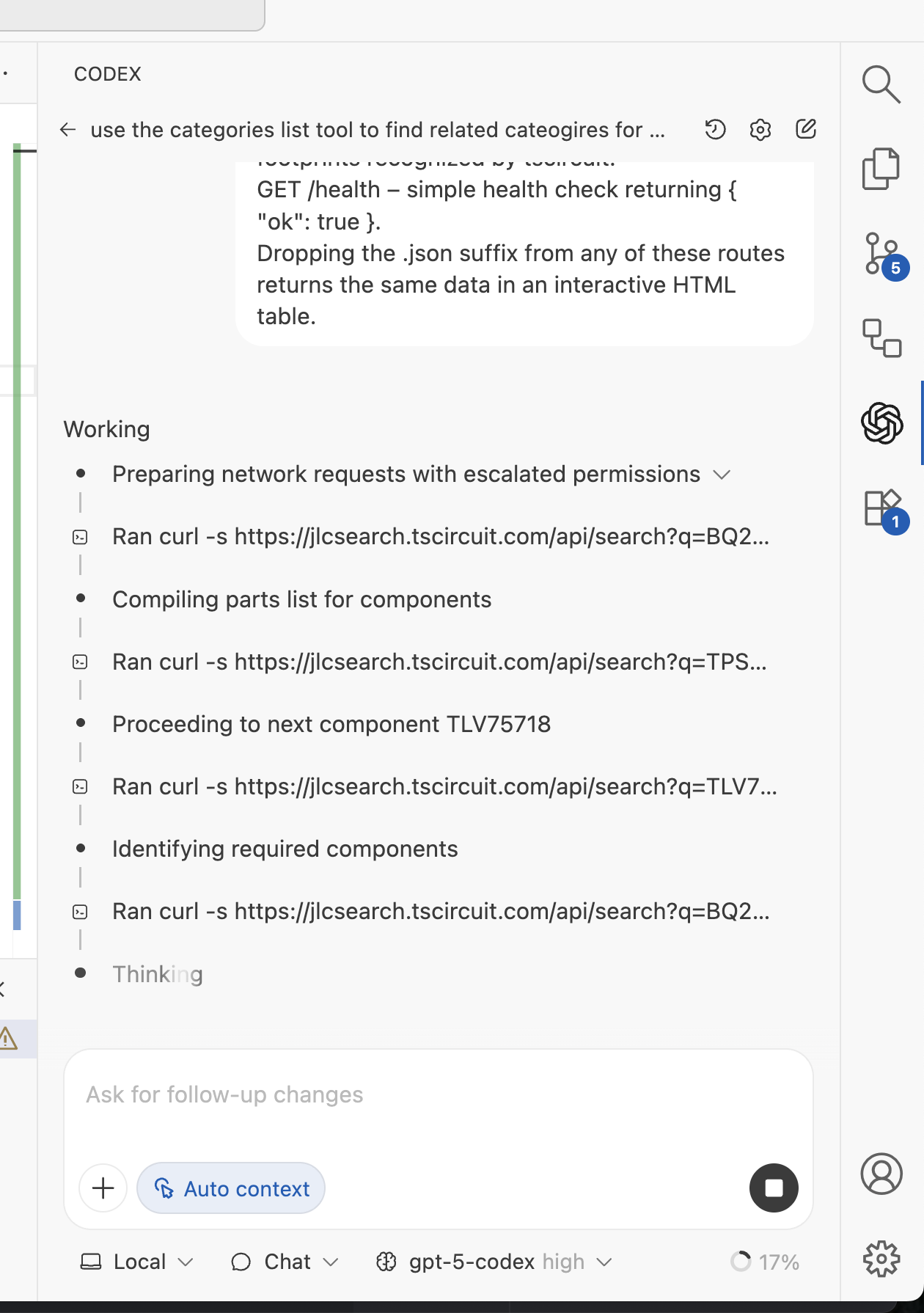The height and width of the screenshot is (1313, 924).
Task: Open the Chat mode dropdown
Action: click(x=285, y=1262)
